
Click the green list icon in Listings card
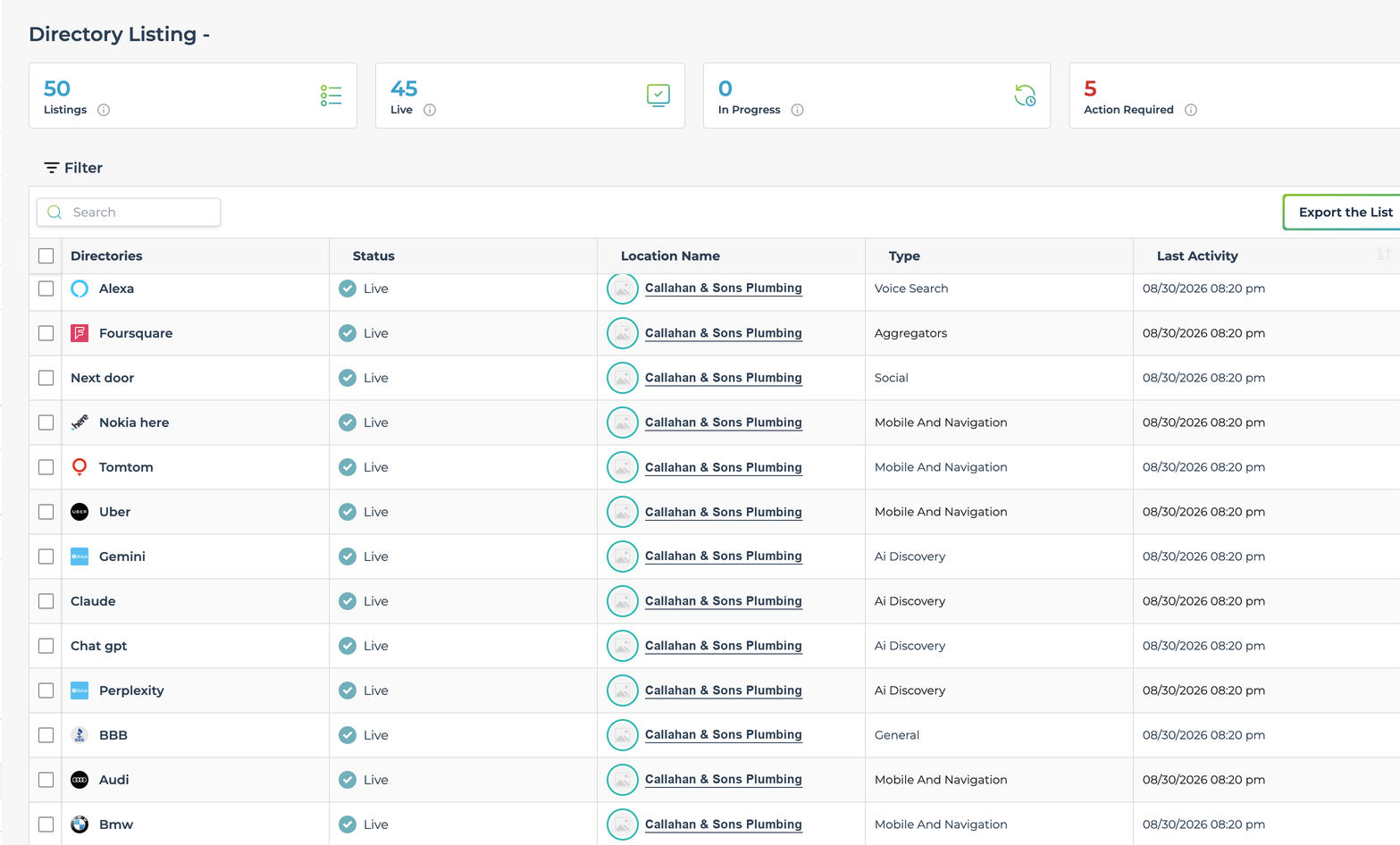click(x=331, y=96)
